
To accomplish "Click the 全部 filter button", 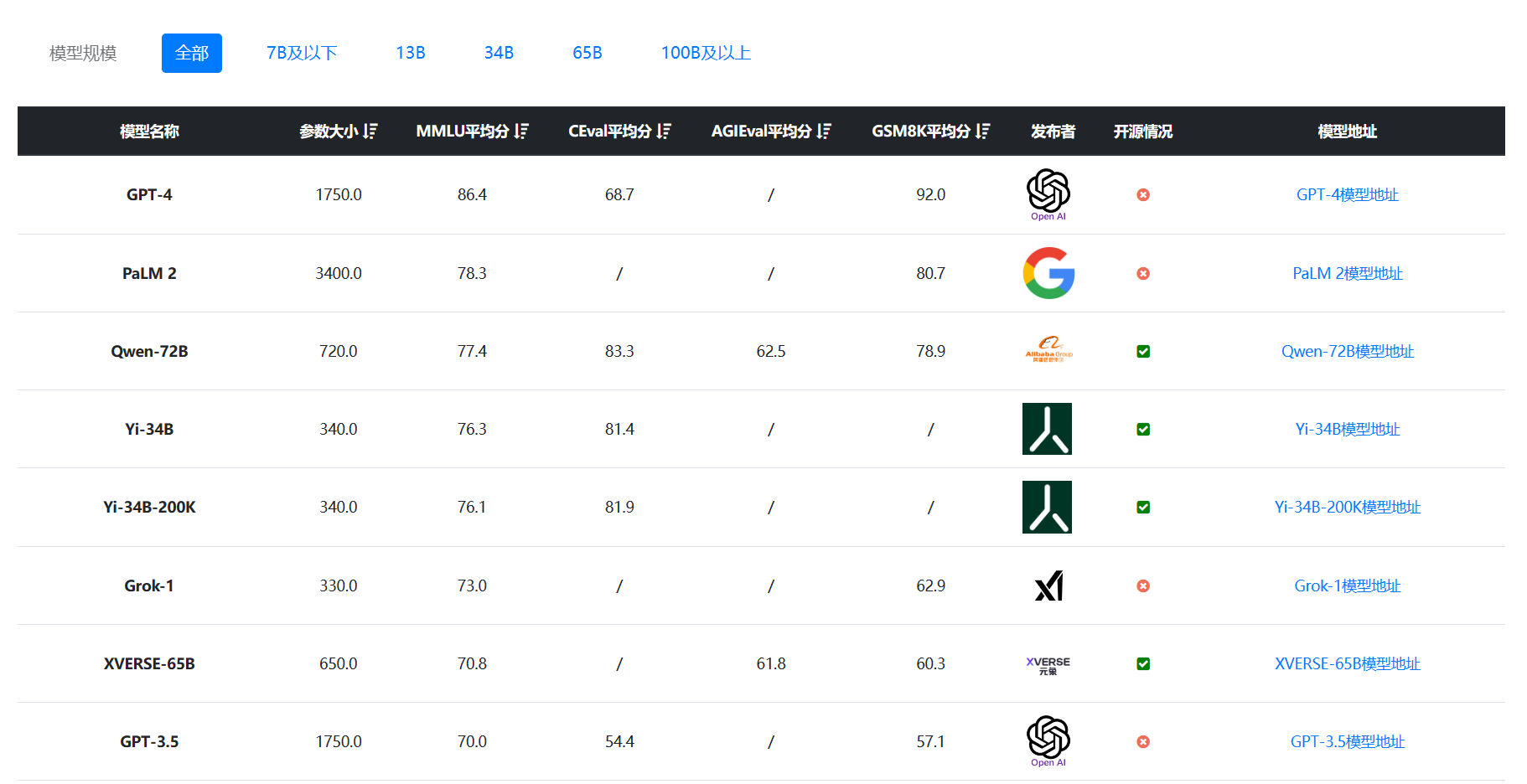I will pos(192,53).
